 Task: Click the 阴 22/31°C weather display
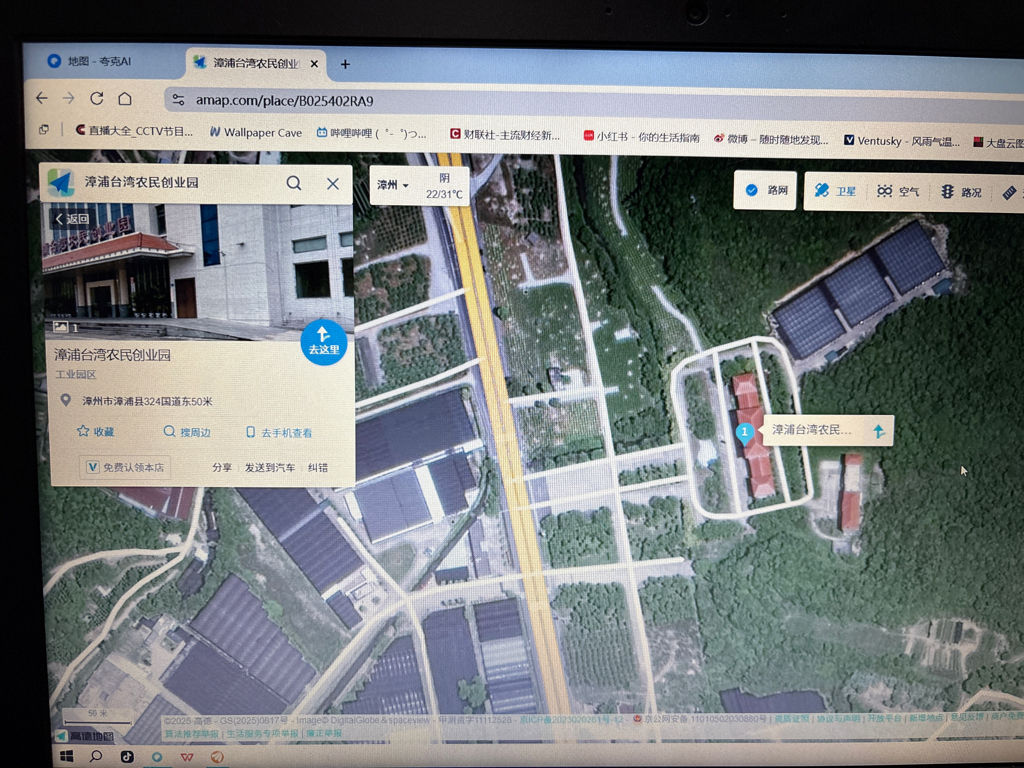click(444, 185)
